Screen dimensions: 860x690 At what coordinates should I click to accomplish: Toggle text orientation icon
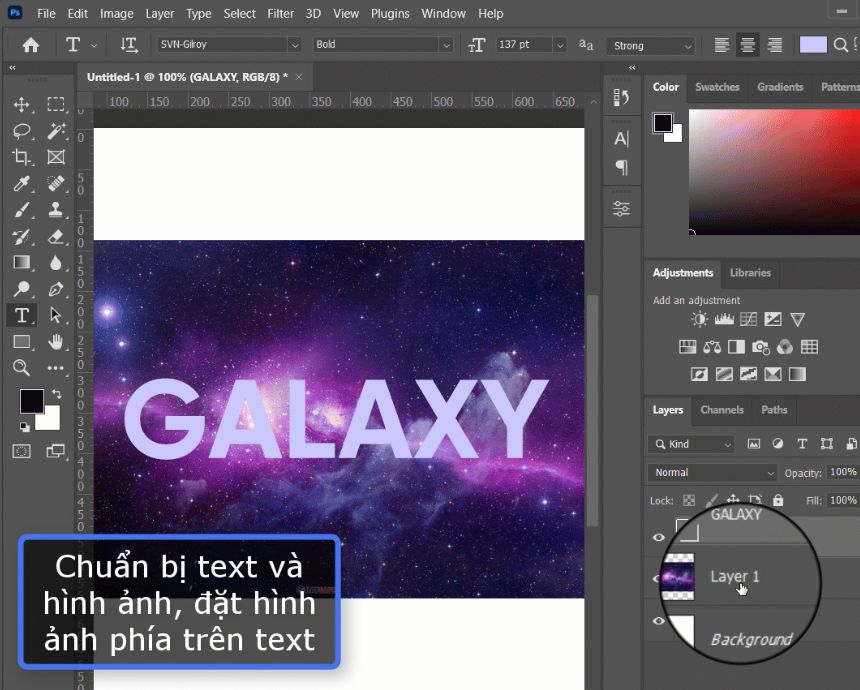[x=129, y=45]
